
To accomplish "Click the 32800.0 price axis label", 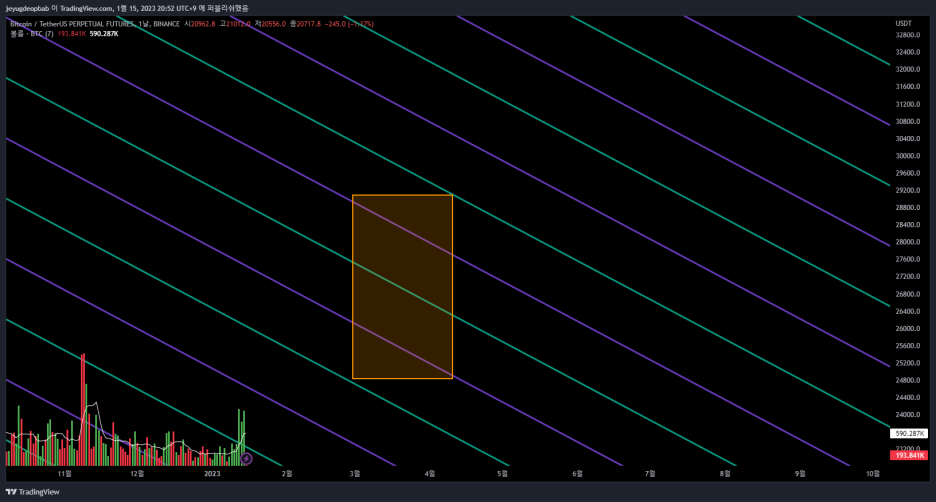I will click(x=907, y=35).
